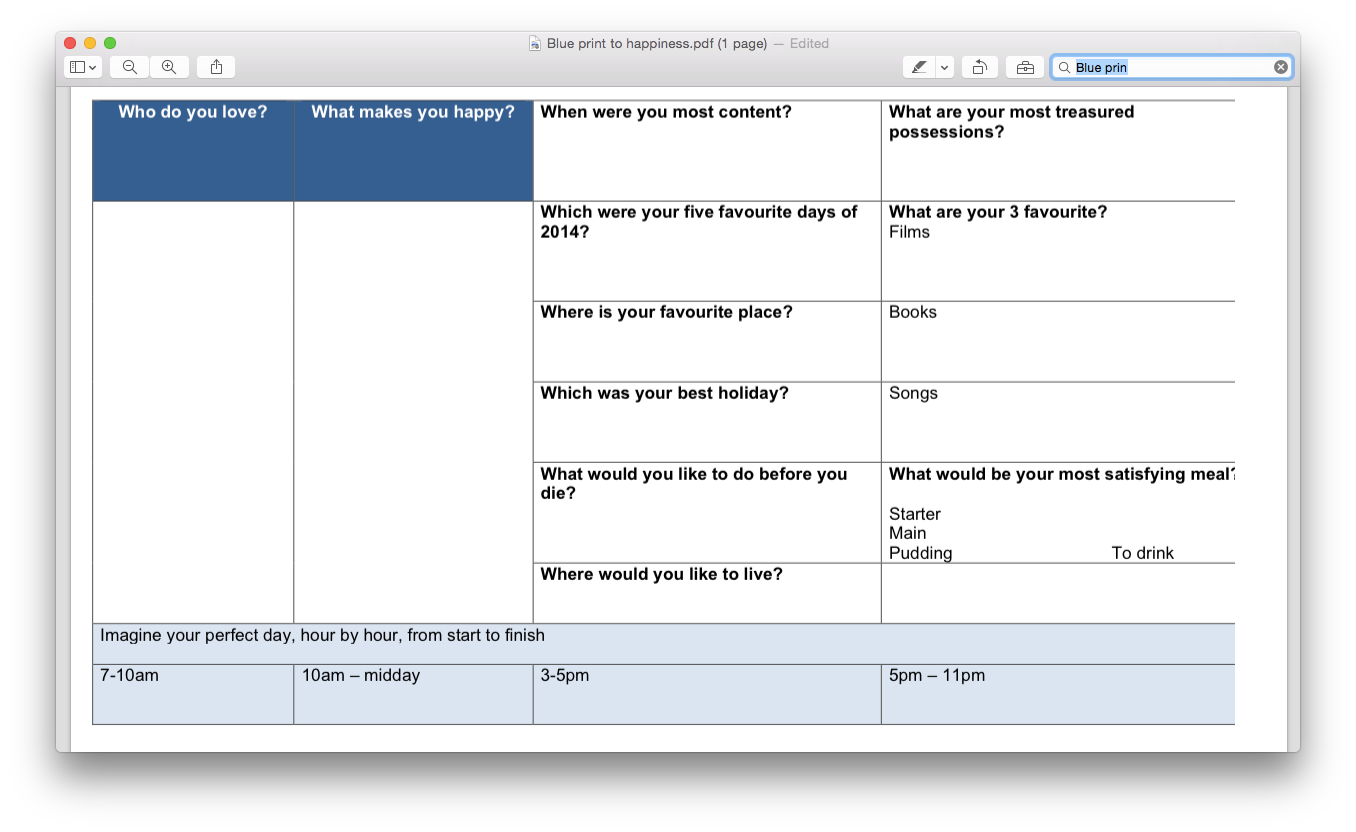Click the yellow minimize window button
The height and width of the screenshot is (832, 1356).
click(90, 43)
